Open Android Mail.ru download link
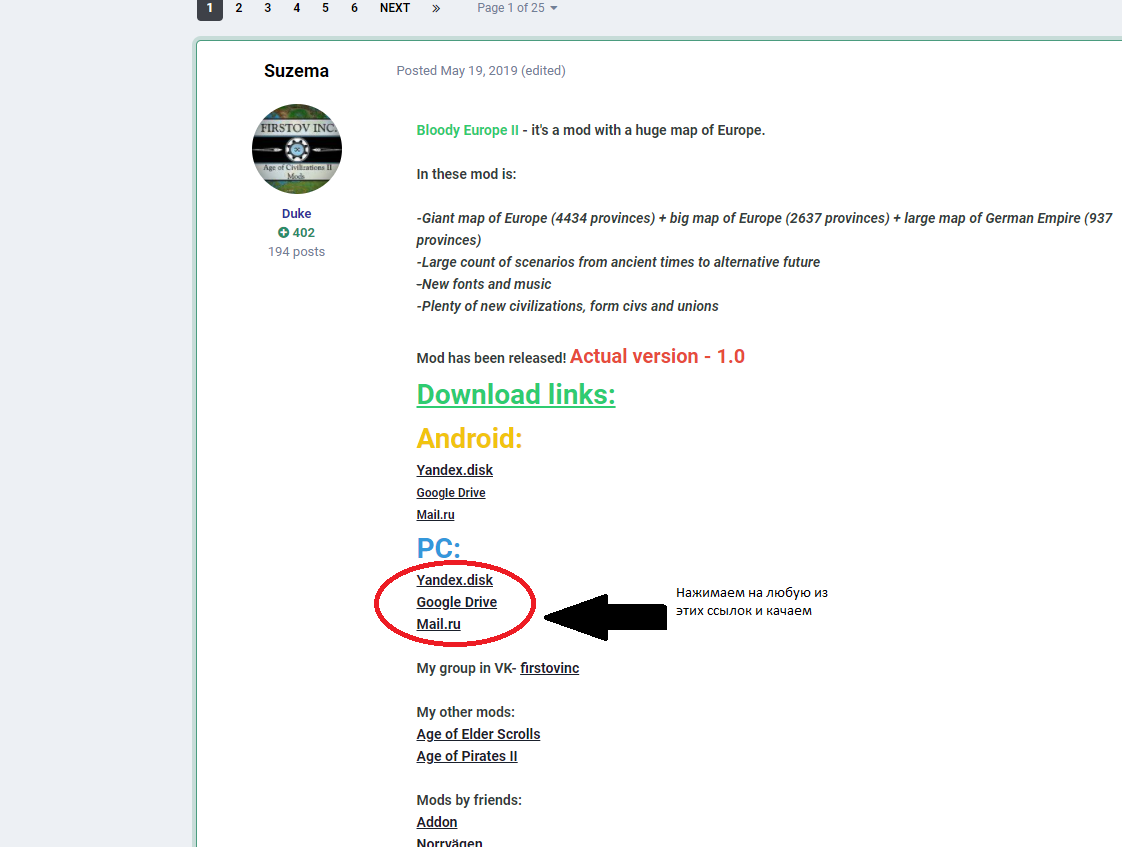1122x847 pixels. (x=435, y=515)
